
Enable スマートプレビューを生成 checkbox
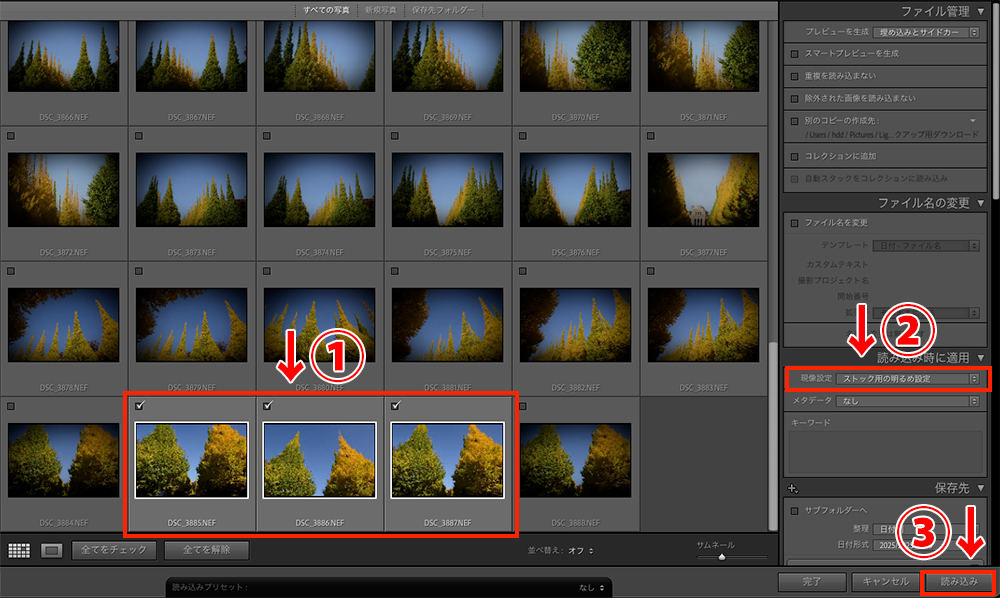794,54
